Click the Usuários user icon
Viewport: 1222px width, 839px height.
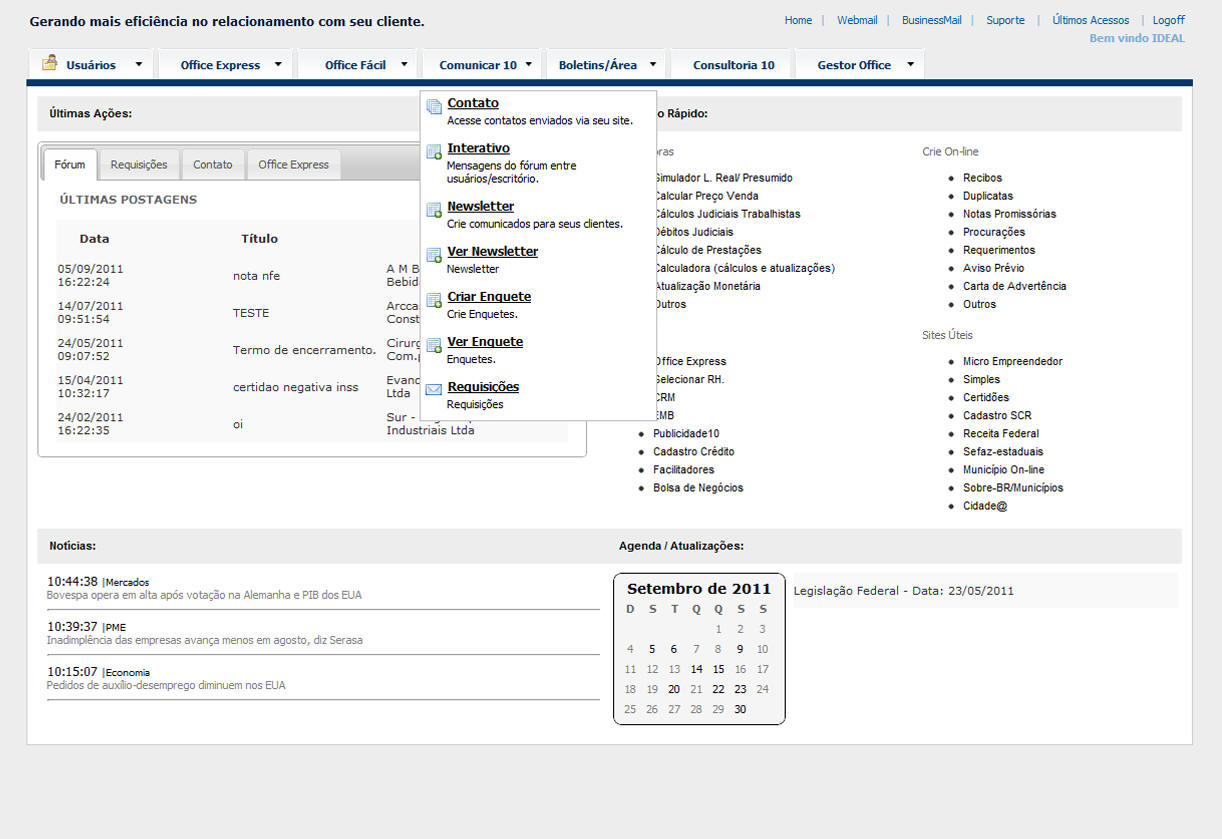(49, 63)
